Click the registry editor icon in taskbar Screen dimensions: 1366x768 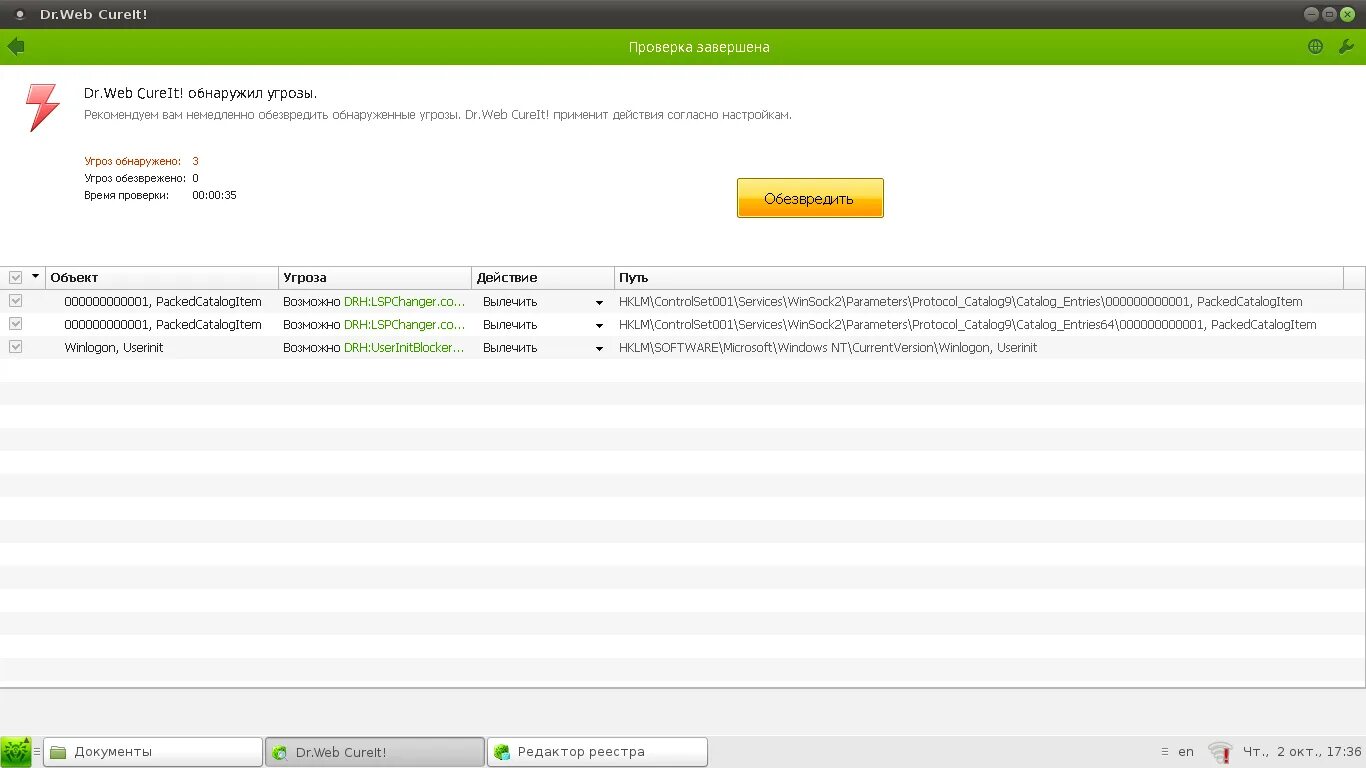click(x=502, y=752)
